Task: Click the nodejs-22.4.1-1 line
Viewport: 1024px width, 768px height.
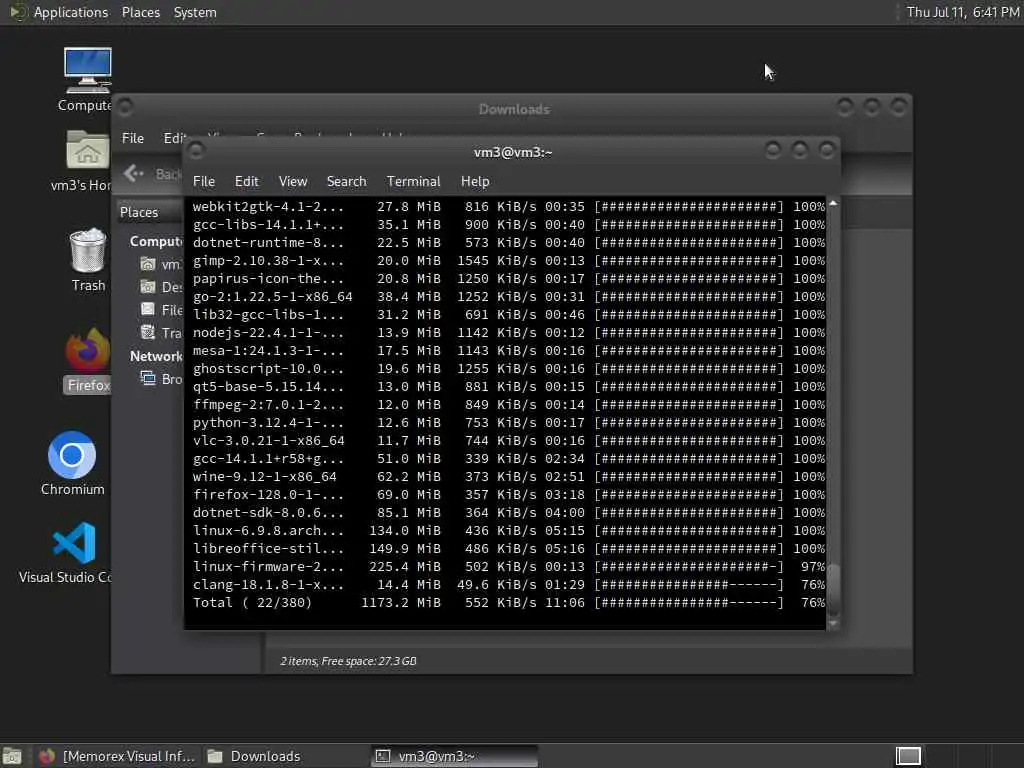Action: point(509,332)
